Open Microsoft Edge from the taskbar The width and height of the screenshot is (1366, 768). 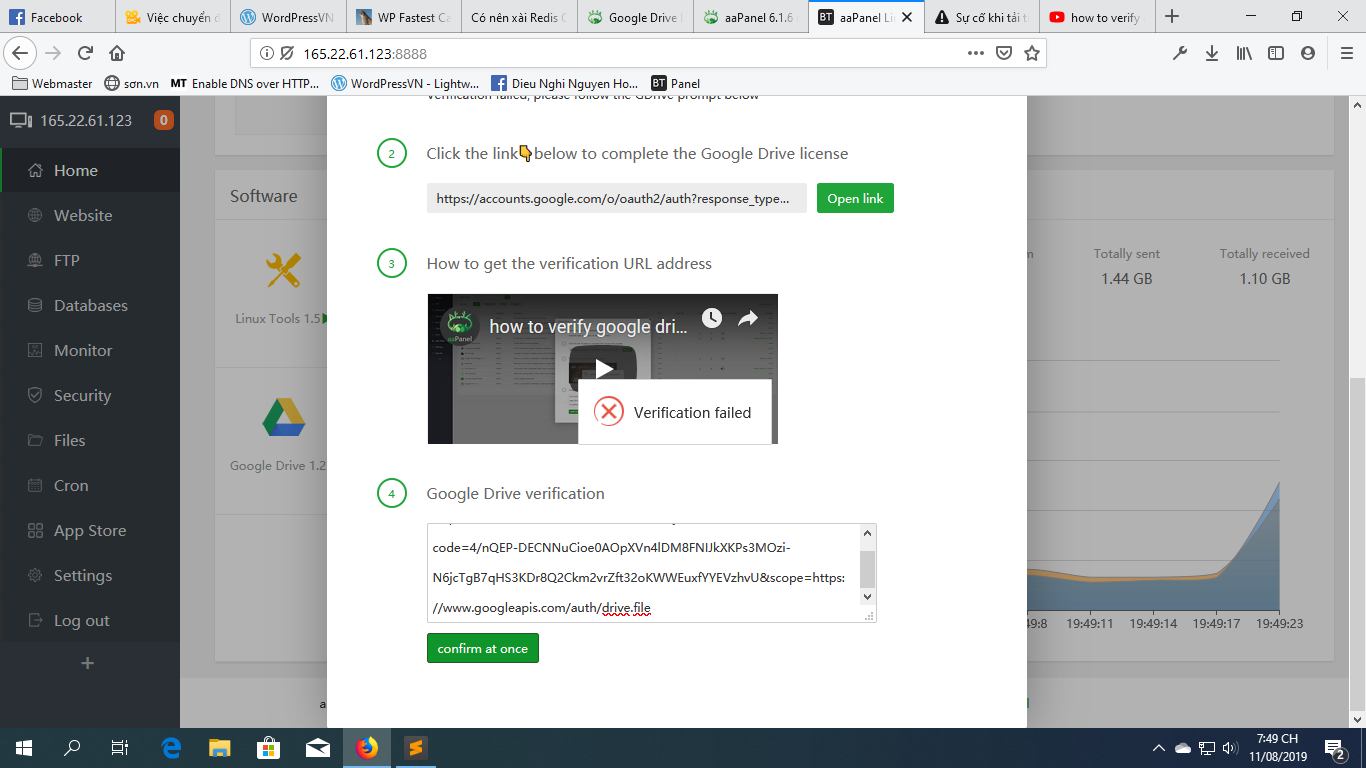pos(171,748)
